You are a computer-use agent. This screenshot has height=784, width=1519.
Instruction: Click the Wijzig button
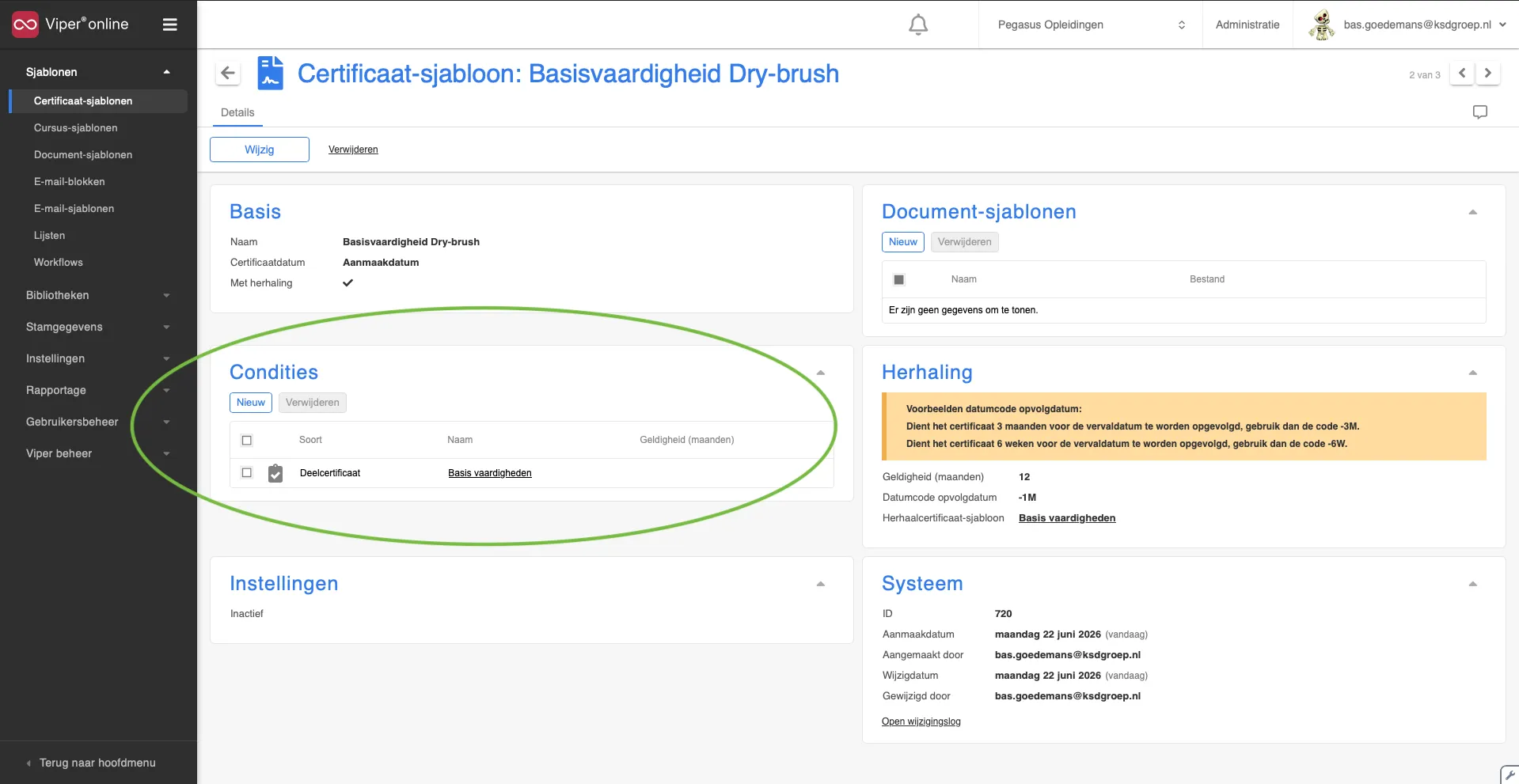click(260, 150)
